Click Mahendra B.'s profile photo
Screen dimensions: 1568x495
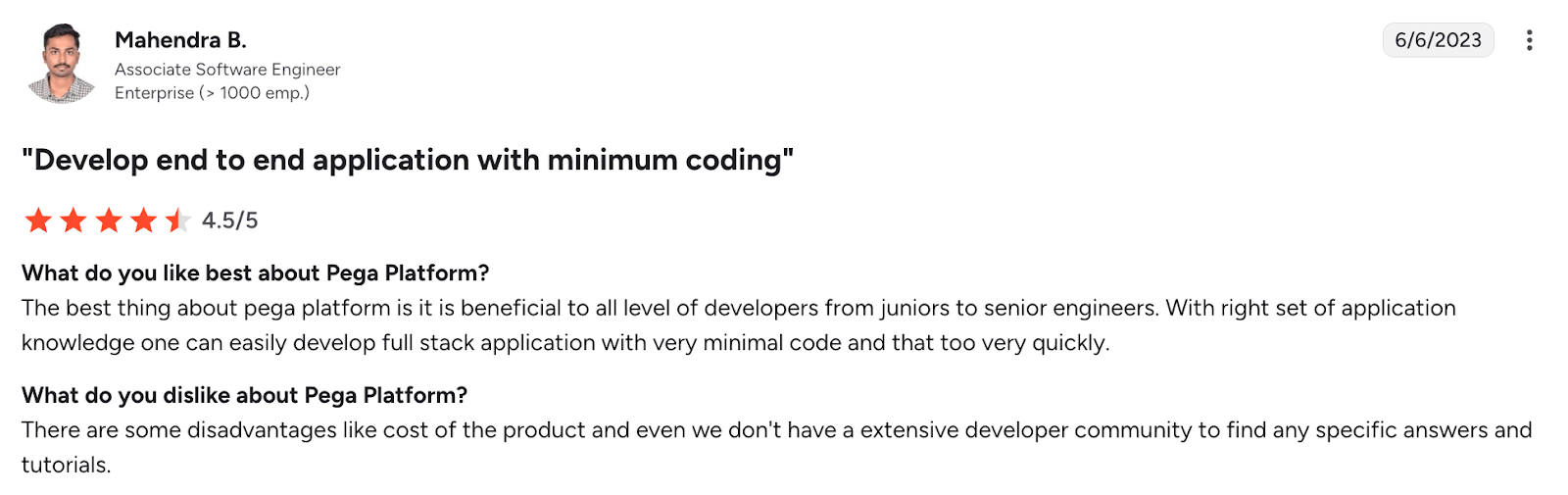pyautogui.click(x=62, y=64)
